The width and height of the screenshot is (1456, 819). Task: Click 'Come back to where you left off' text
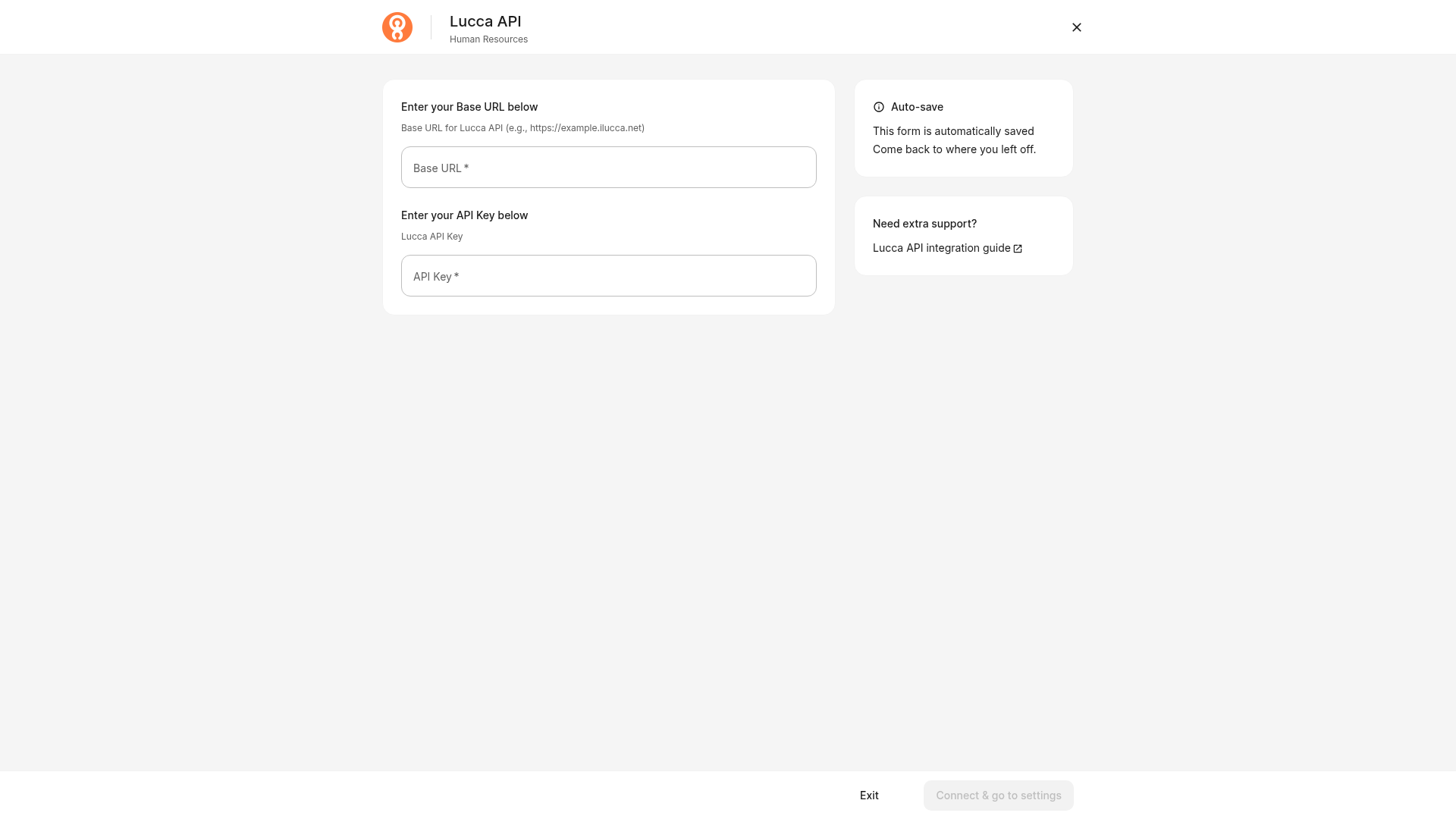(x=954, y=149)
